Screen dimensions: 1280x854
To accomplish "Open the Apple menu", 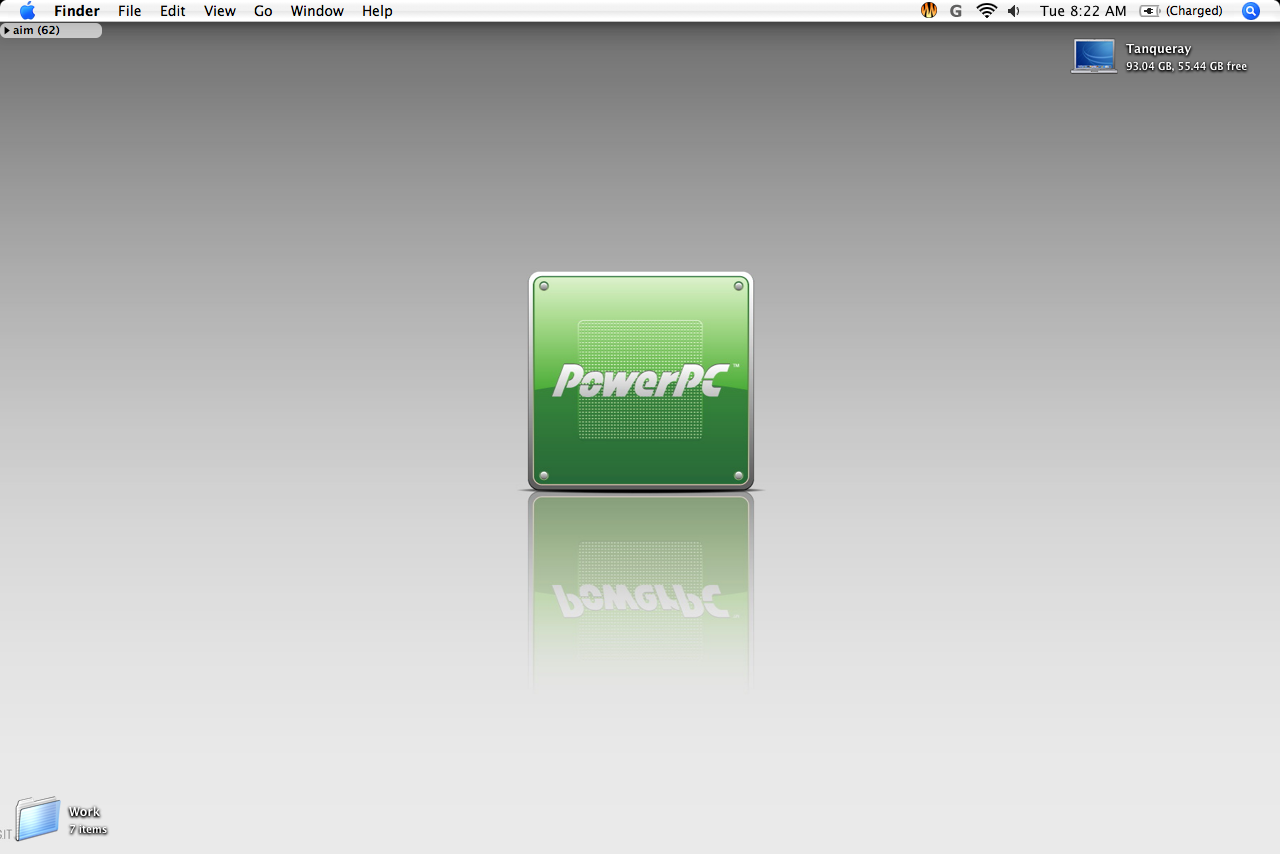I will point(27,11).
